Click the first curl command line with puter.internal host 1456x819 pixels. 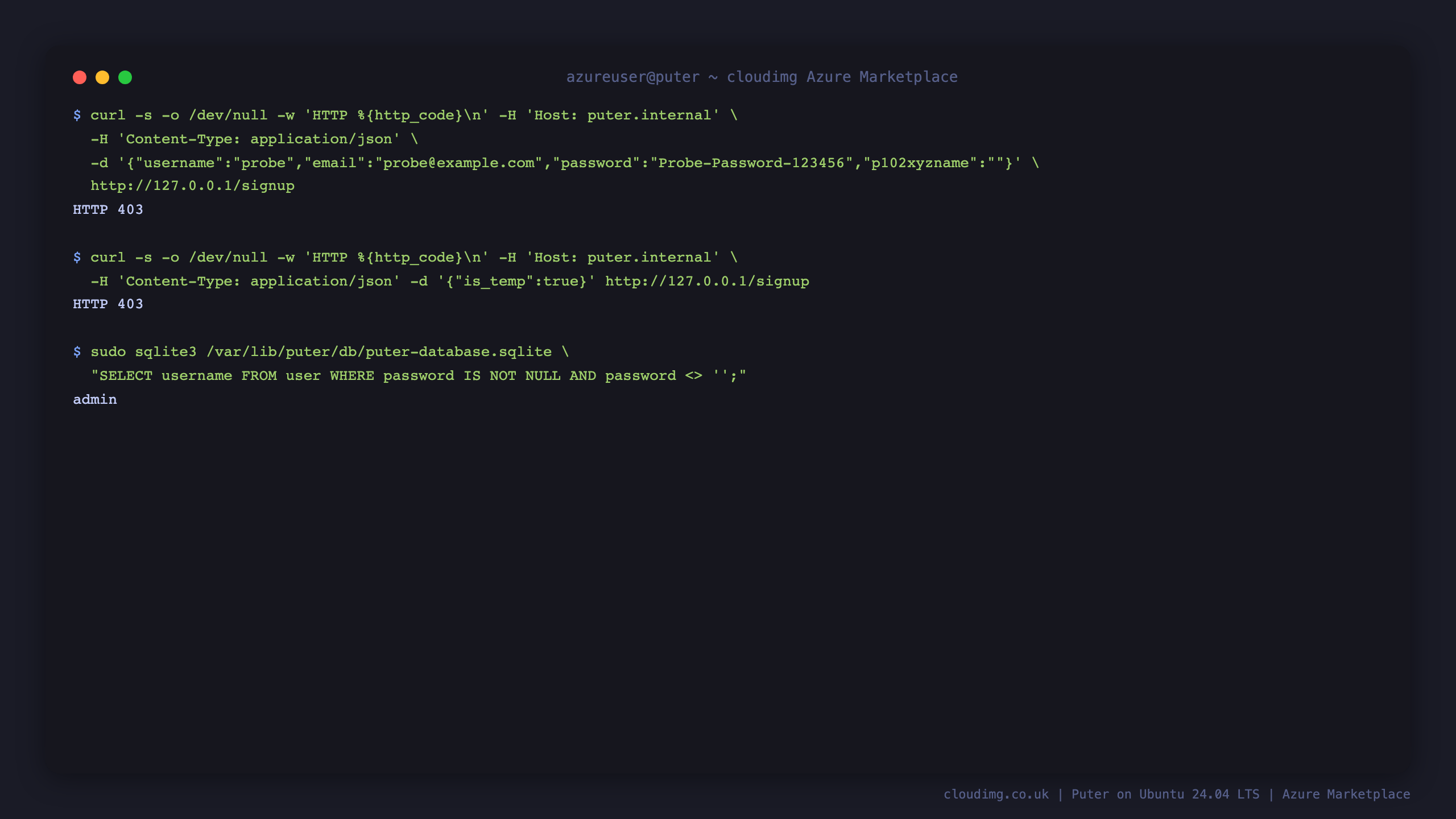406,115
